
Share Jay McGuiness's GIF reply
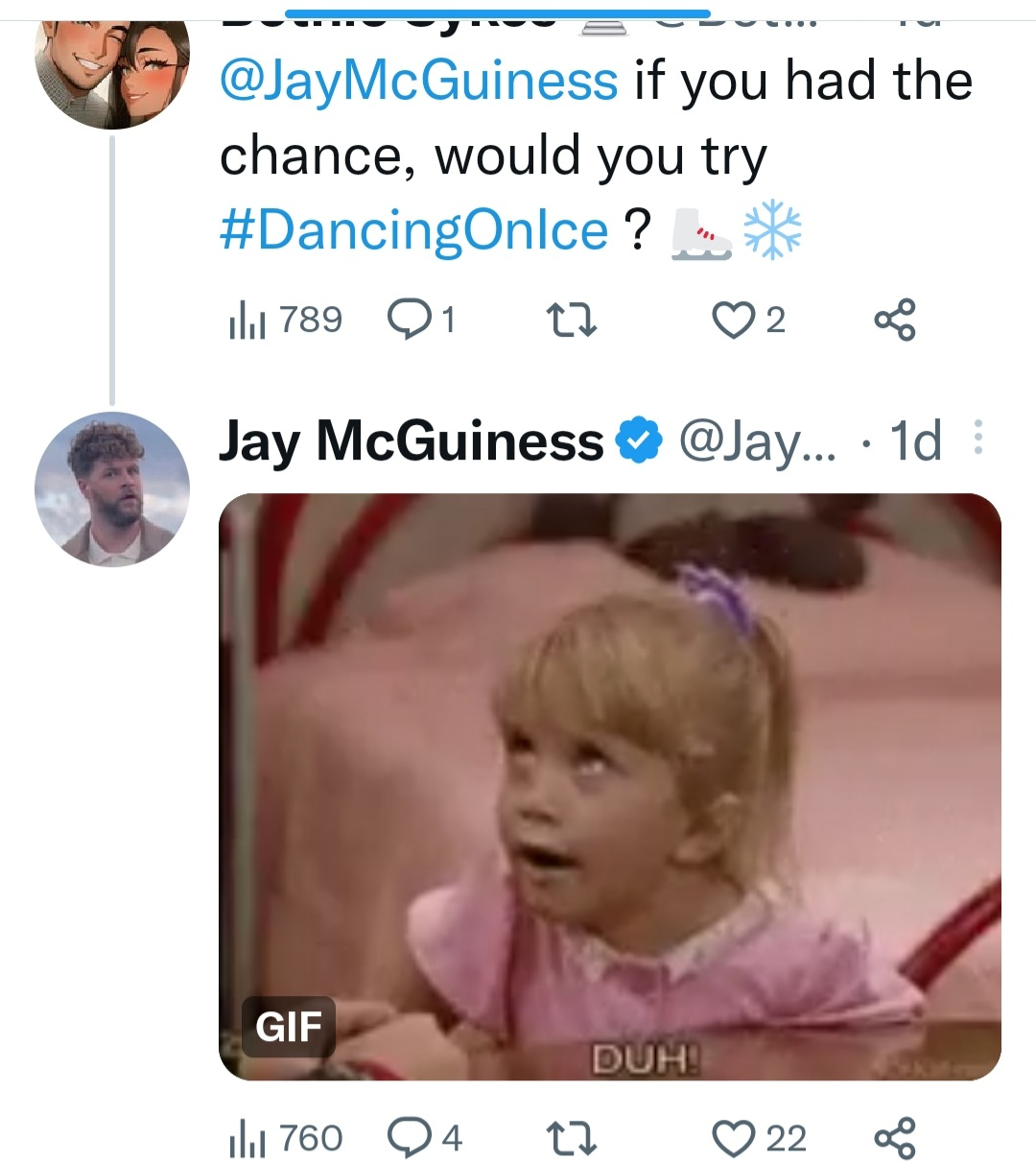pyautogui.click(x=894, y=1139)
